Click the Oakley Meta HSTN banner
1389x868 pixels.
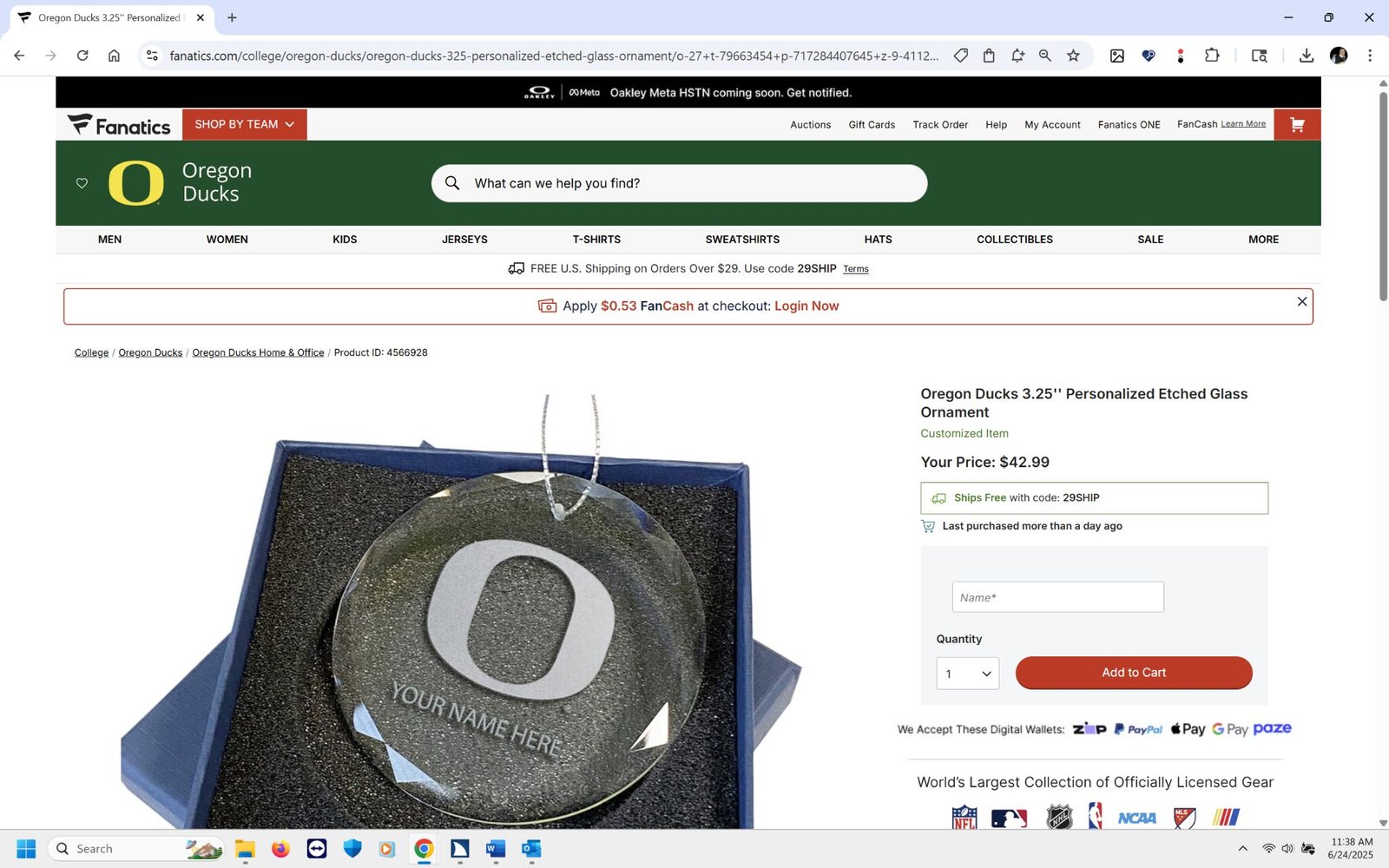[x=688, y=92]
